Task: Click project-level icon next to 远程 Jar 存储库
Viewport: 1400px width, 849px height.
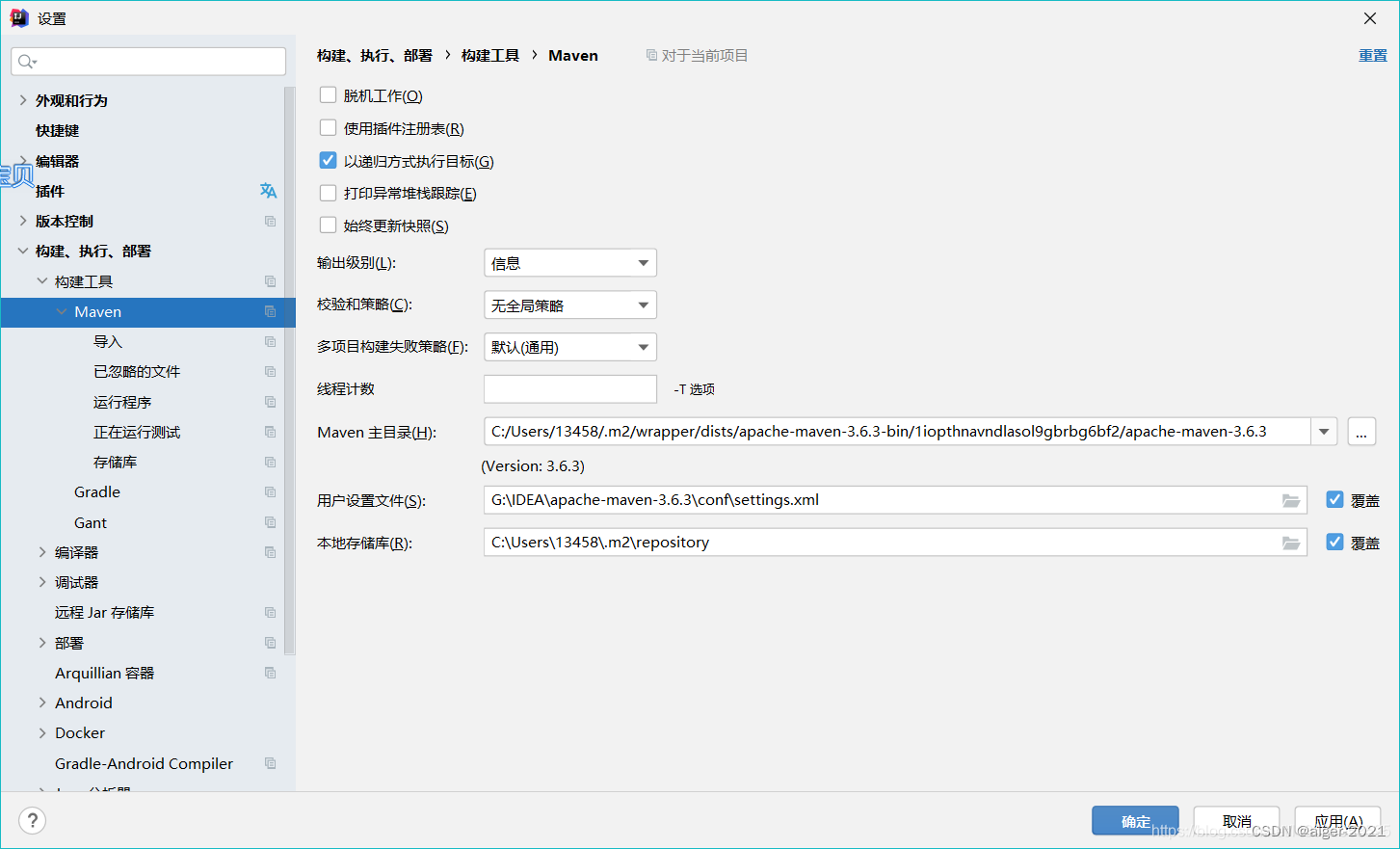Action: tap(271, 613)
